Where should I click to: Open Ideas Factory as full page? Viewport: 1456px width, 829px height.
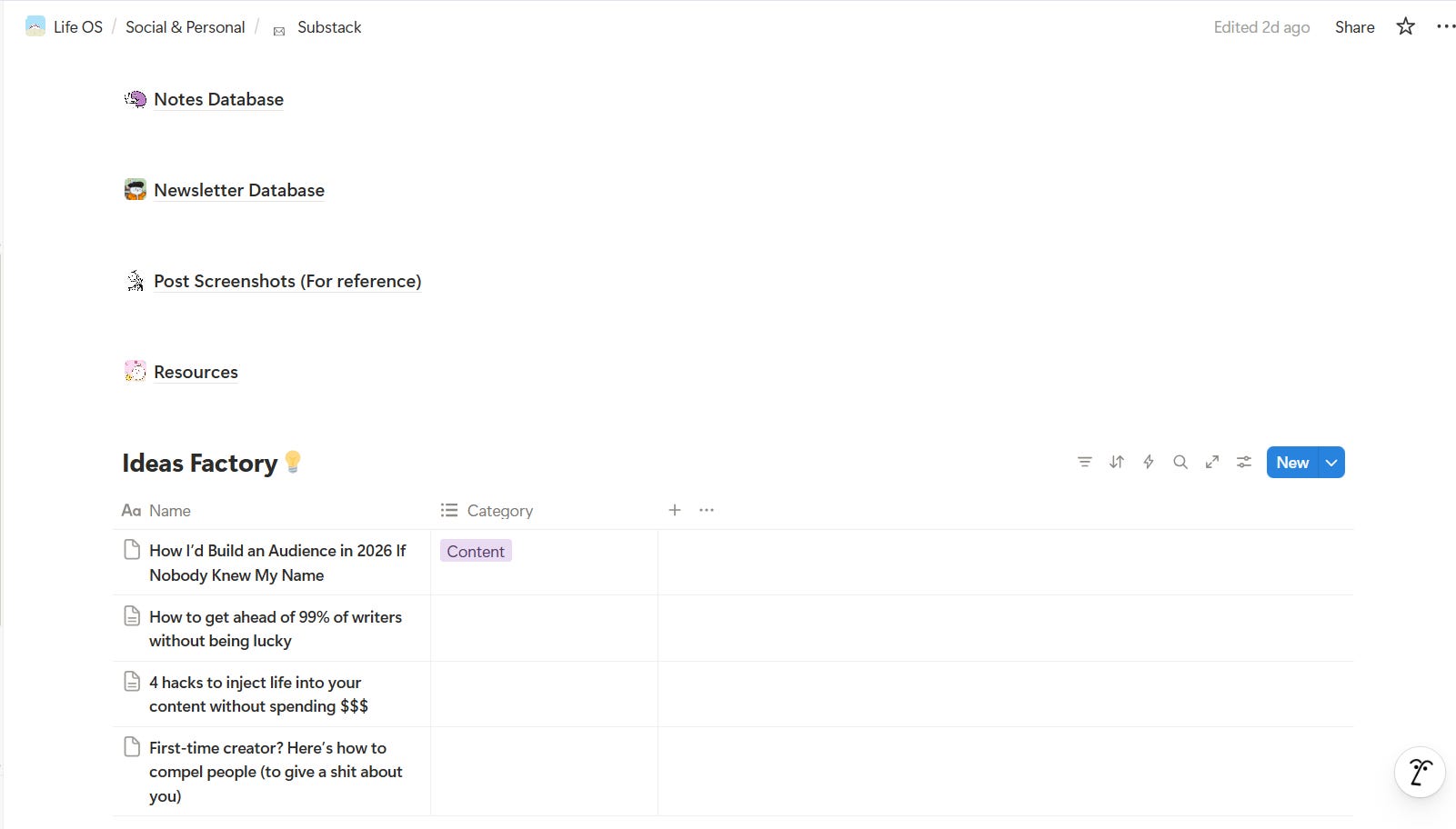[x=1212, y=462]
